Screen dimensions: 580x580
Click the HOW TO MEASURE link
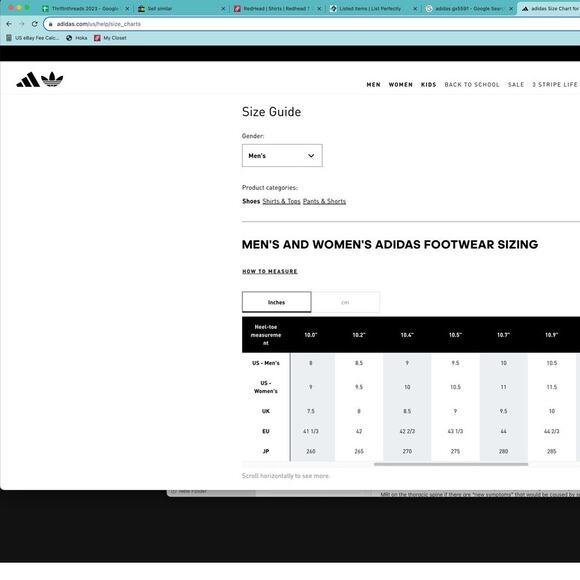tap(270, 272)
